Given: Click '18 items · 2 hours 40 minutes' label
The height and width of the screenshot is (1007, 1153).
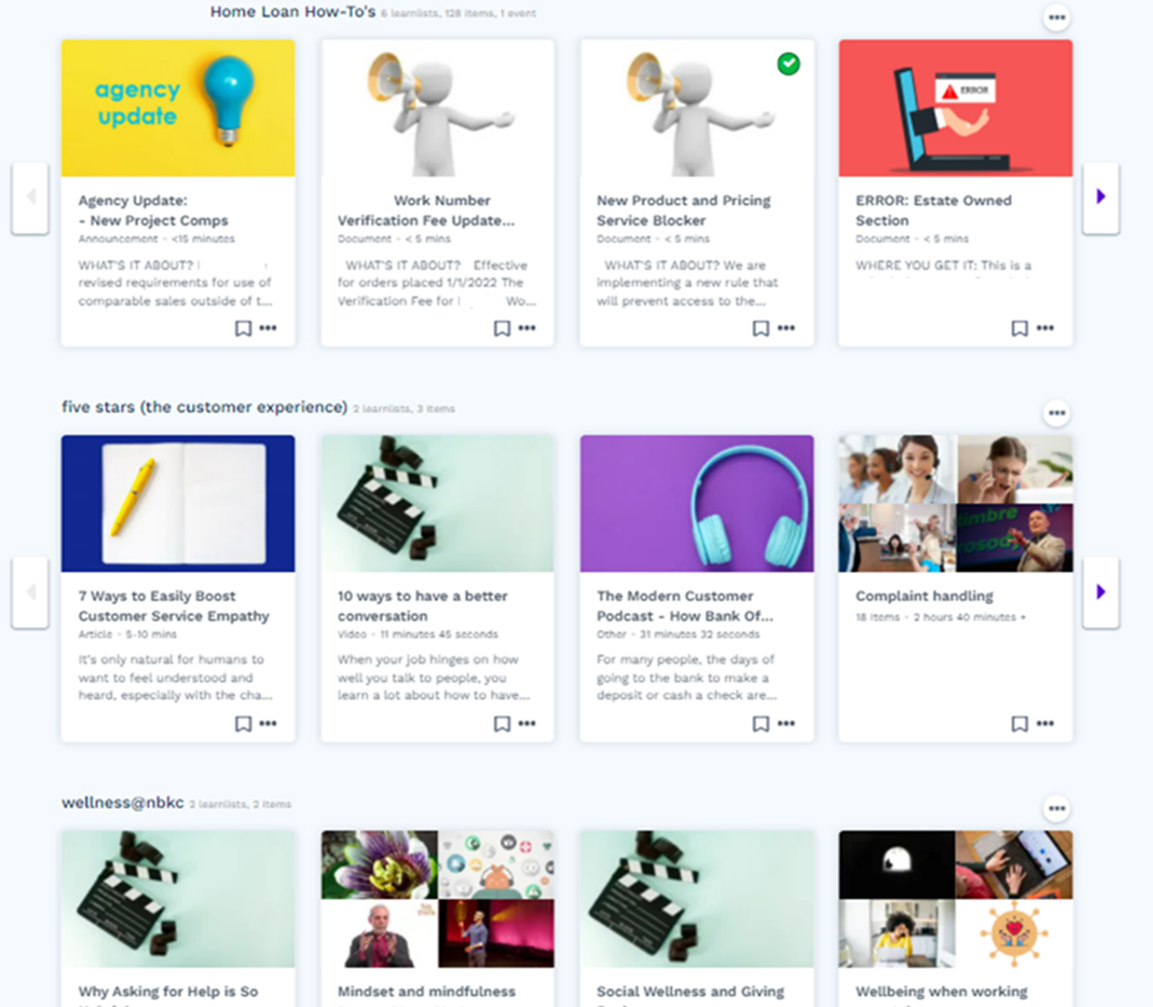Looking at the screenshot, I should tap(940, 617).
